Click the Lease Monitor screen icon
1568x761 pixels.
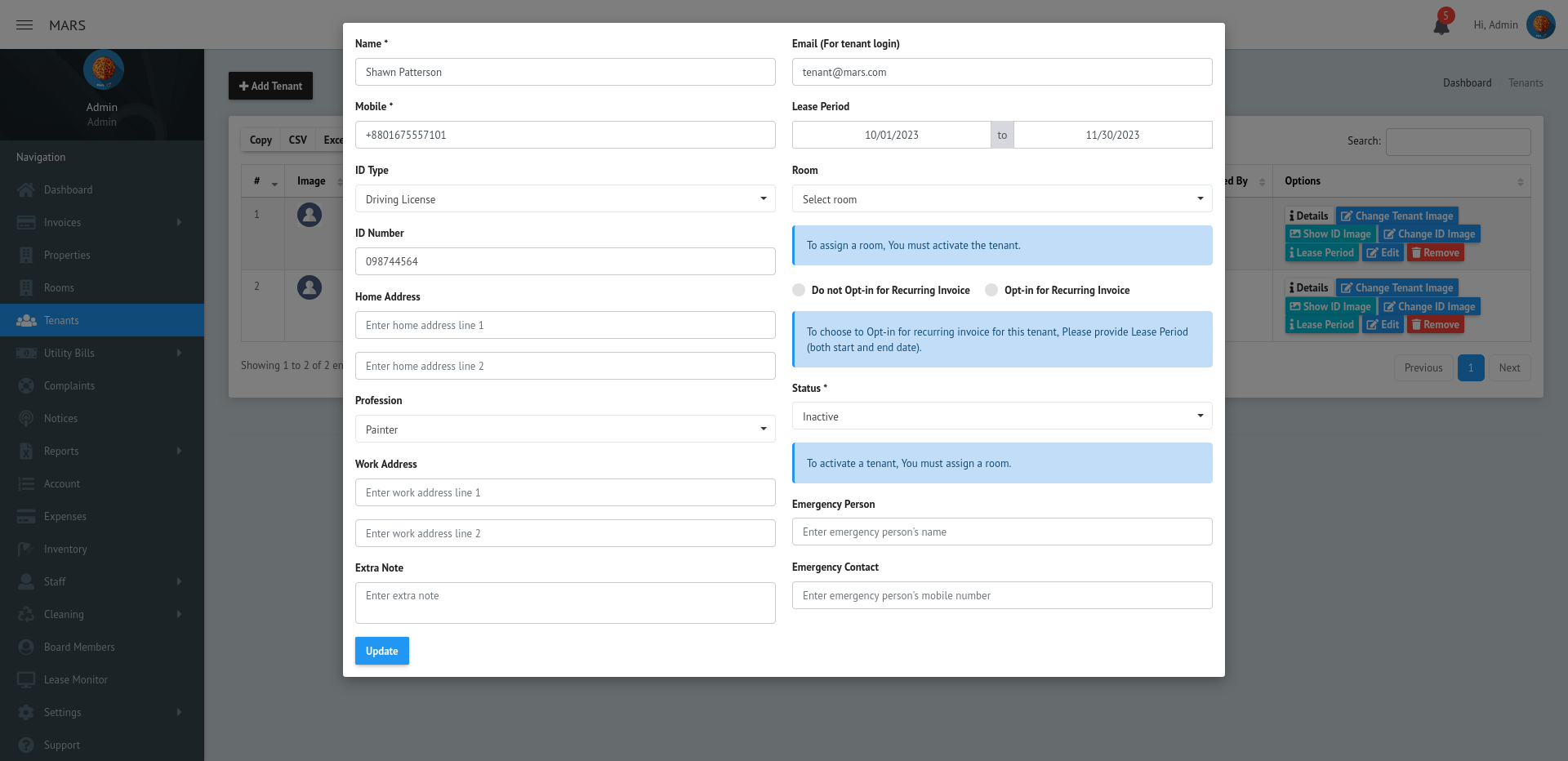click(26, 680)
